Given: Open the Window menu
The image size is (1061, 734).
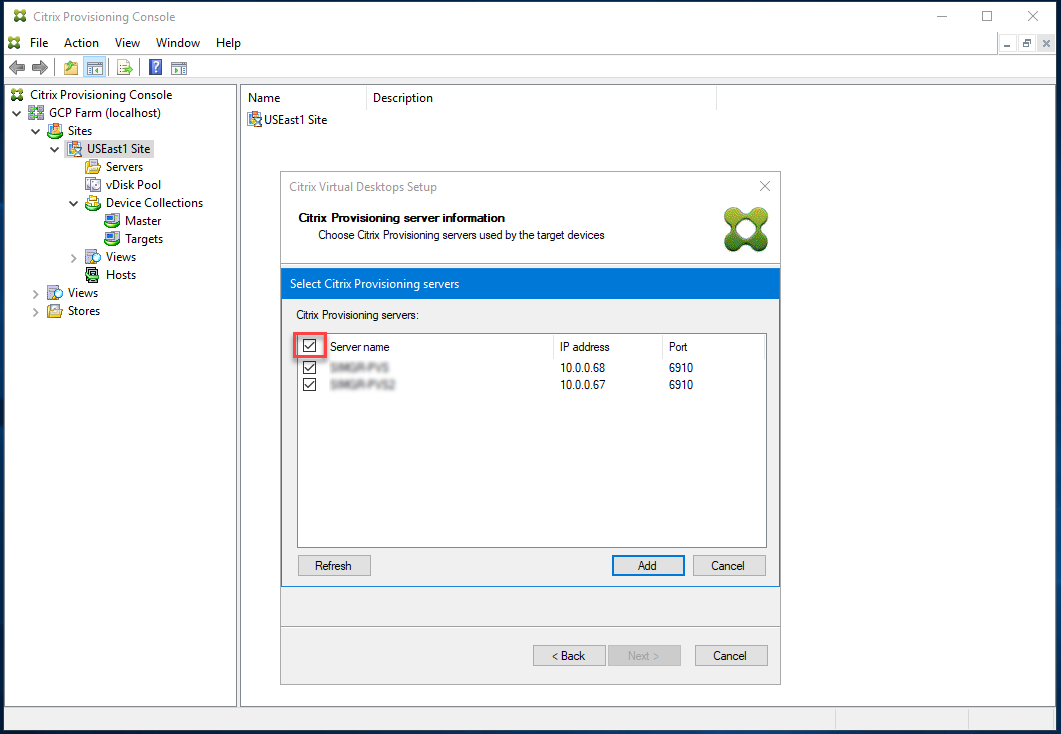Looking at the screenshot, I should coord(178,42).
